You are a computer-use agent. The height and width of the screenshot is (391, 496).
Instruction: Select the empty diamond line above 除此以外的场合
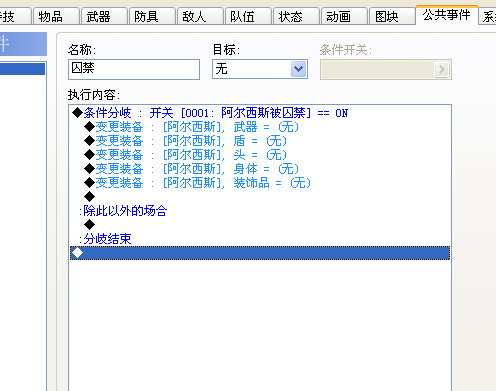click(260, 197)
